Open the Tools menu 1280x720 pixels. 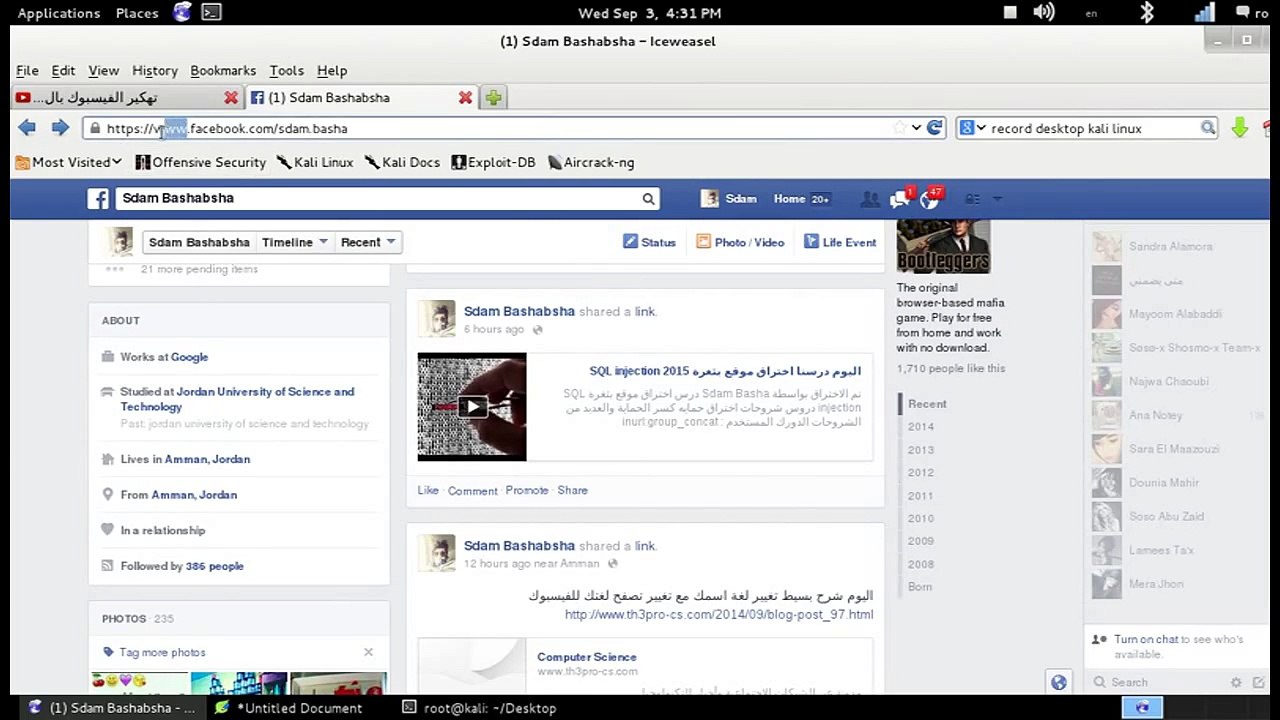286,70
